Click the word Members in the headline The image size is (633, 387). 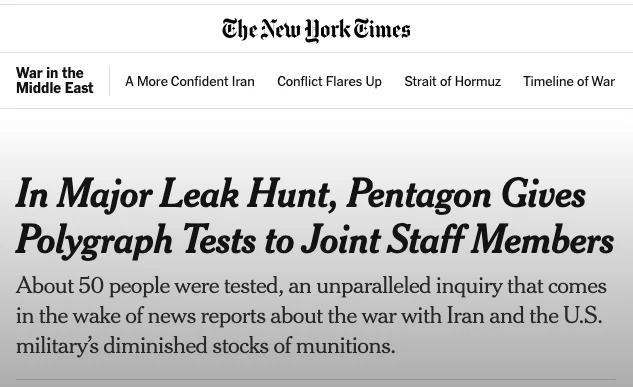(543, 240)
